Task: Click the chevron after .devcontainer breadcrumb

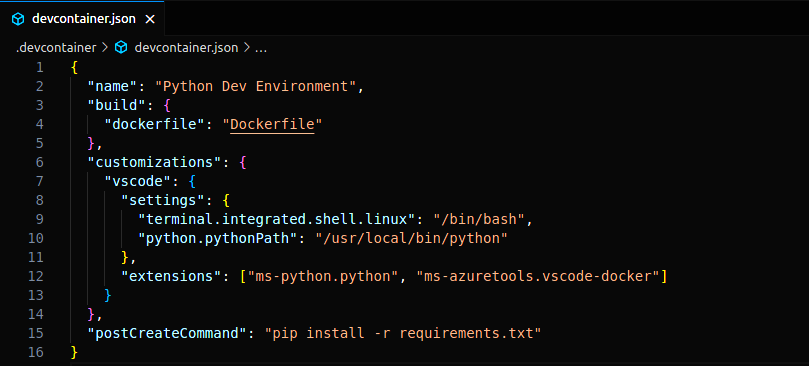Action: pyautogui.click(x=105, y=48)
